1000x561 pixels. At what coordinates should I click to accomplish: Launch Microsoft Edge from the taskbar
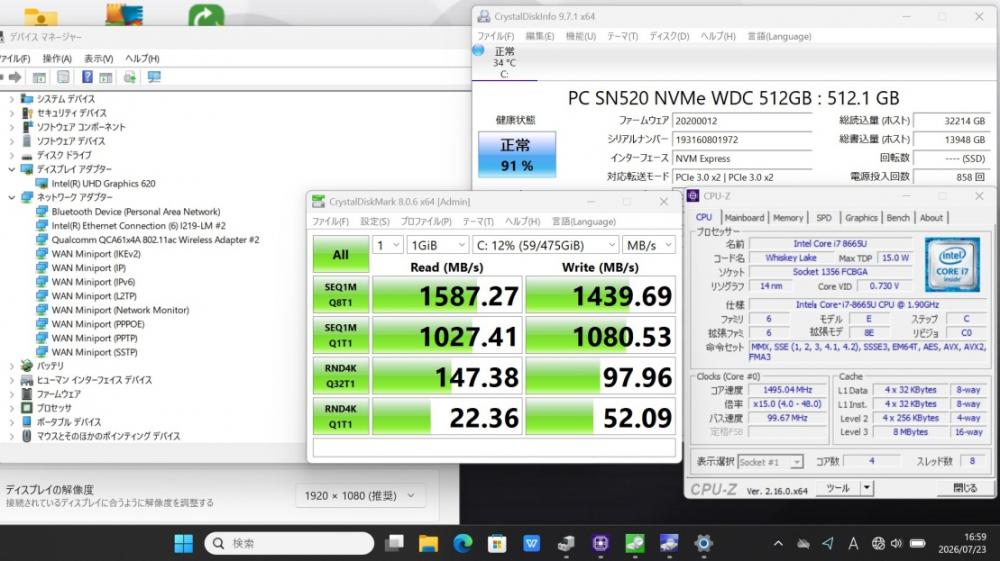pos(462,543)
